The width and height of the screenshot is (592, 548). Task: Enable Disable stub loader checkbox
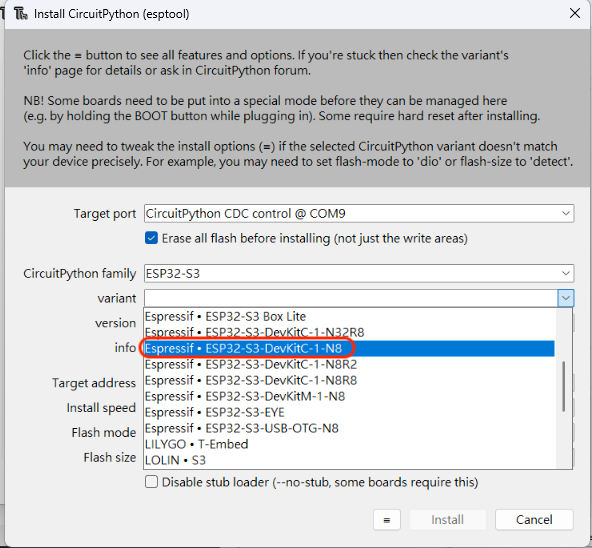tap(151, 482)
